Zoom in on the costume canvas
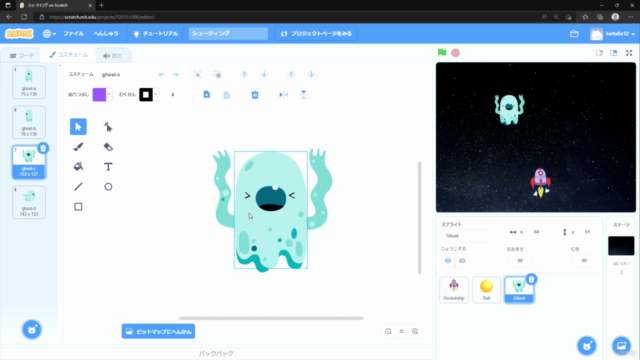 pyautogui.click(x=415, y=331)
